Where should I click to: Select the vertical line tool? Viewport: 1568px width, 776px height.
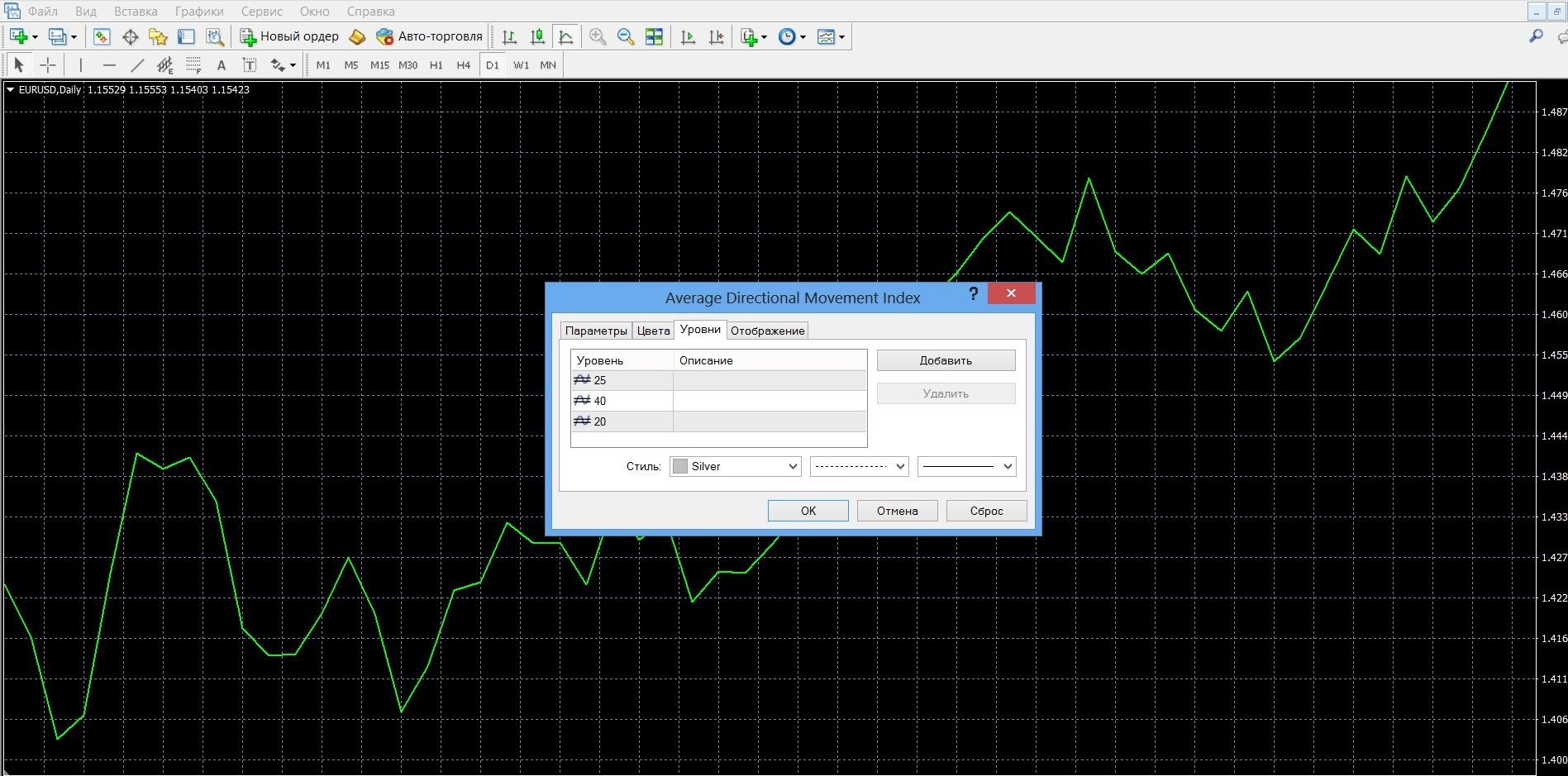80,64
